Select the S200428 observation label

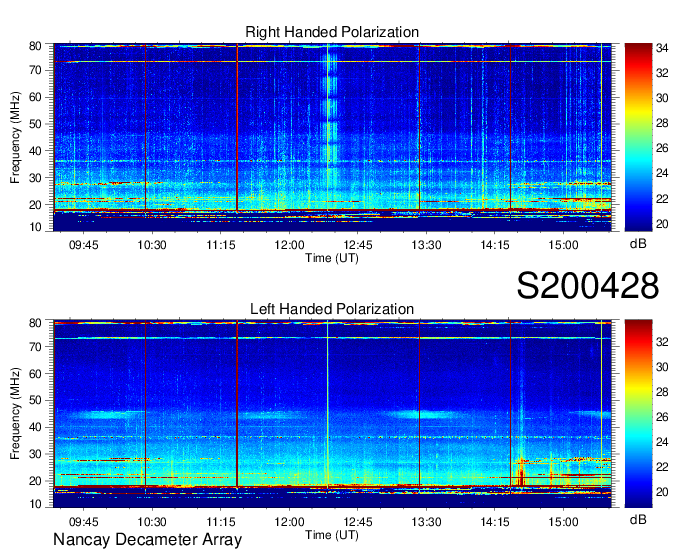[588, 286]
